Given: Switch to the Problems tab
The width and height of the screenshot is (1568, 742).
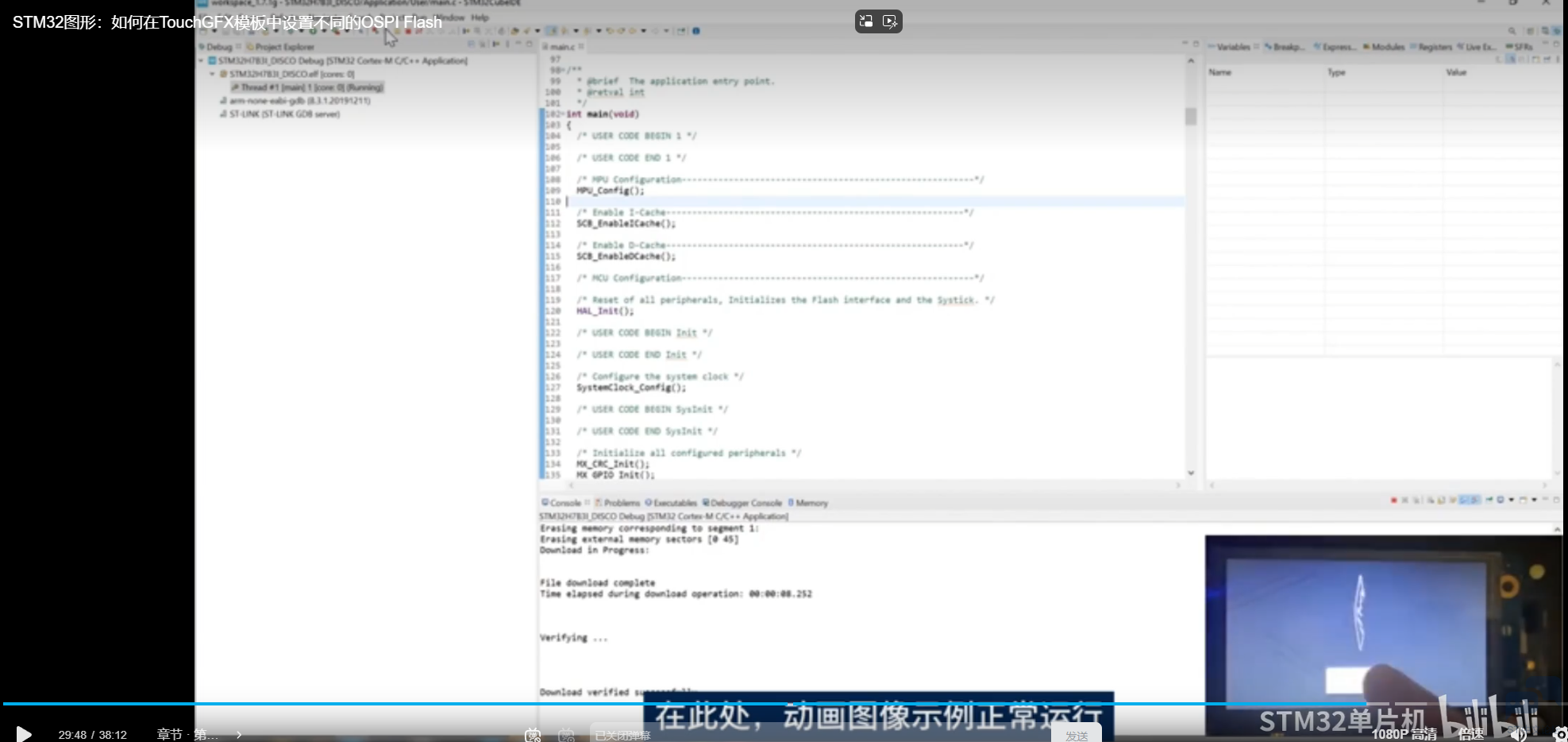Looking at the screenshot, I should 618,503.
